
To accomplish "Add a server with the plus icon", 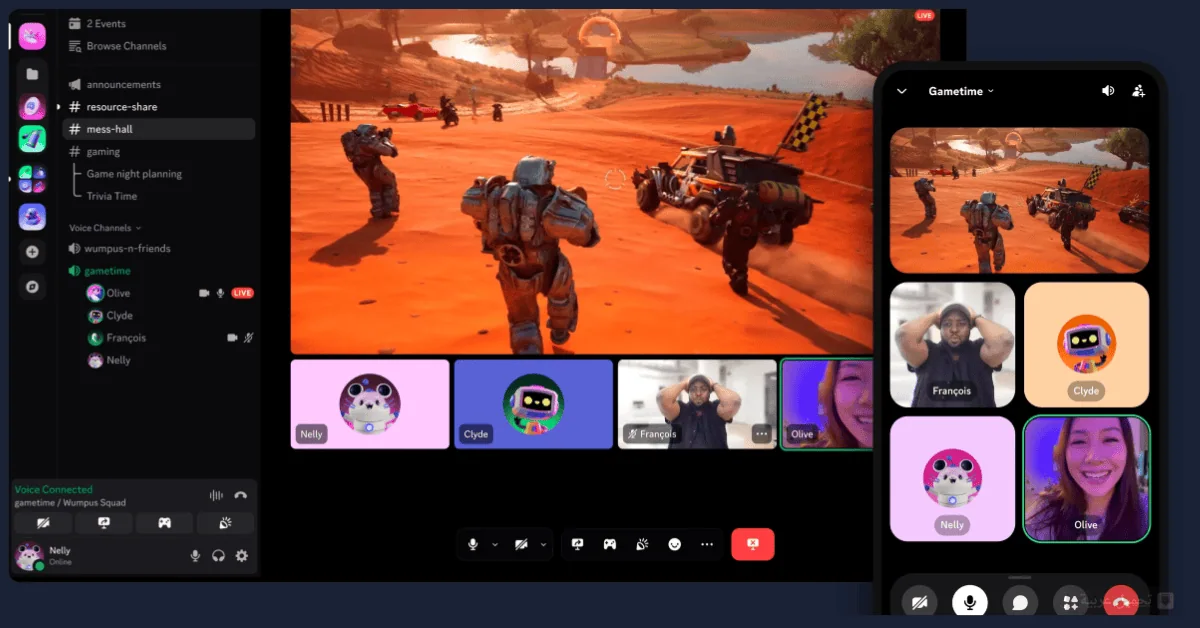I will [x=32, y=252].
